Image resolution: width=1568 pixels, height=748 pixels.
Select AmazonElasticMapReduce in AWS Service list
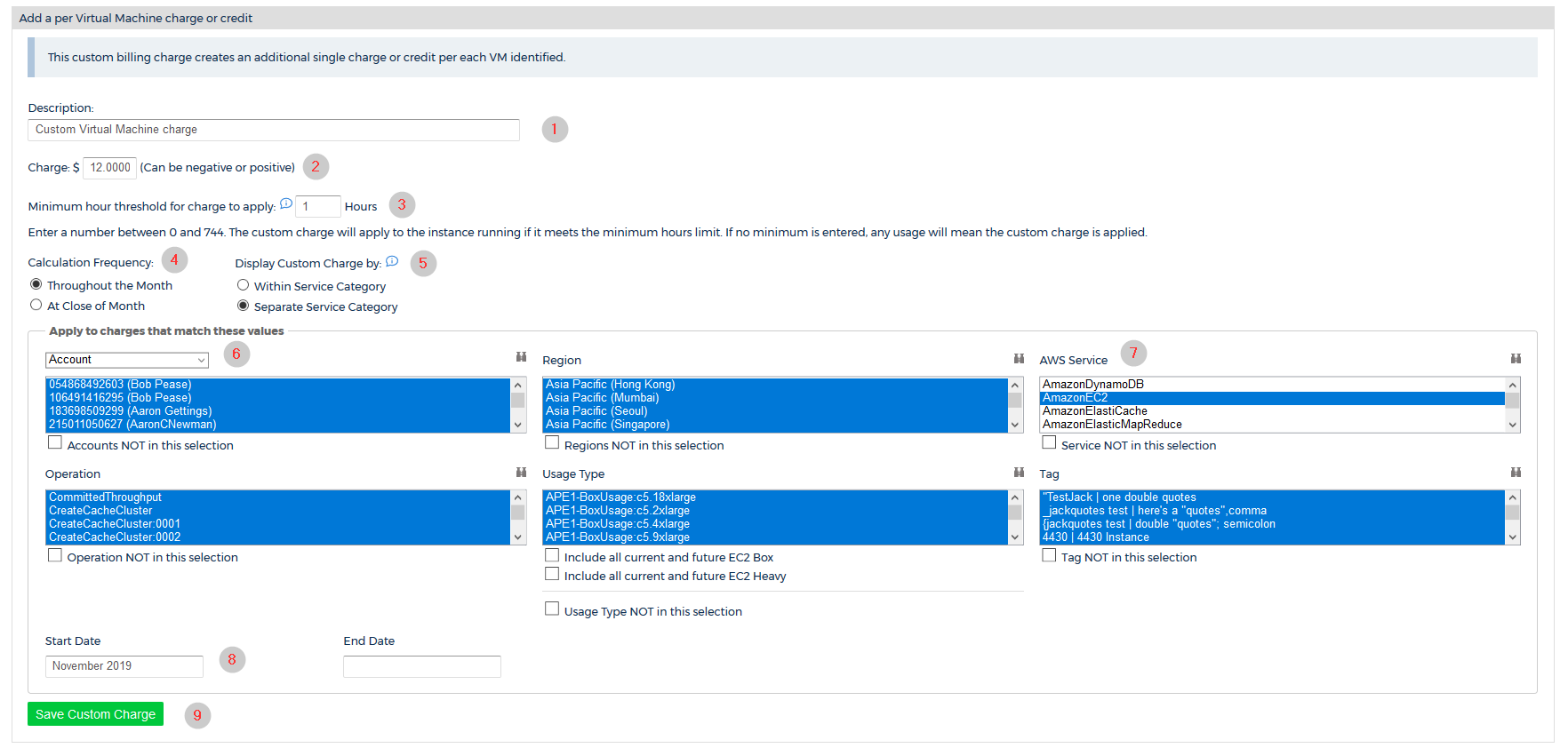tap(1272, 425)
